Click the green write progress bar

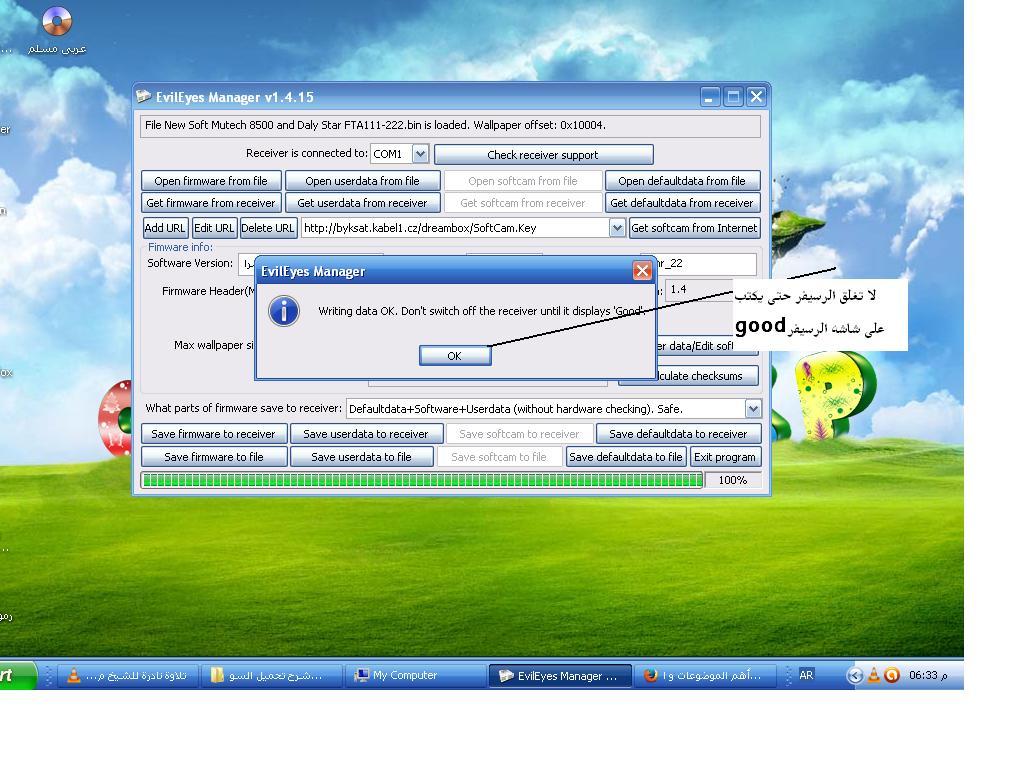tap(423, 480)
